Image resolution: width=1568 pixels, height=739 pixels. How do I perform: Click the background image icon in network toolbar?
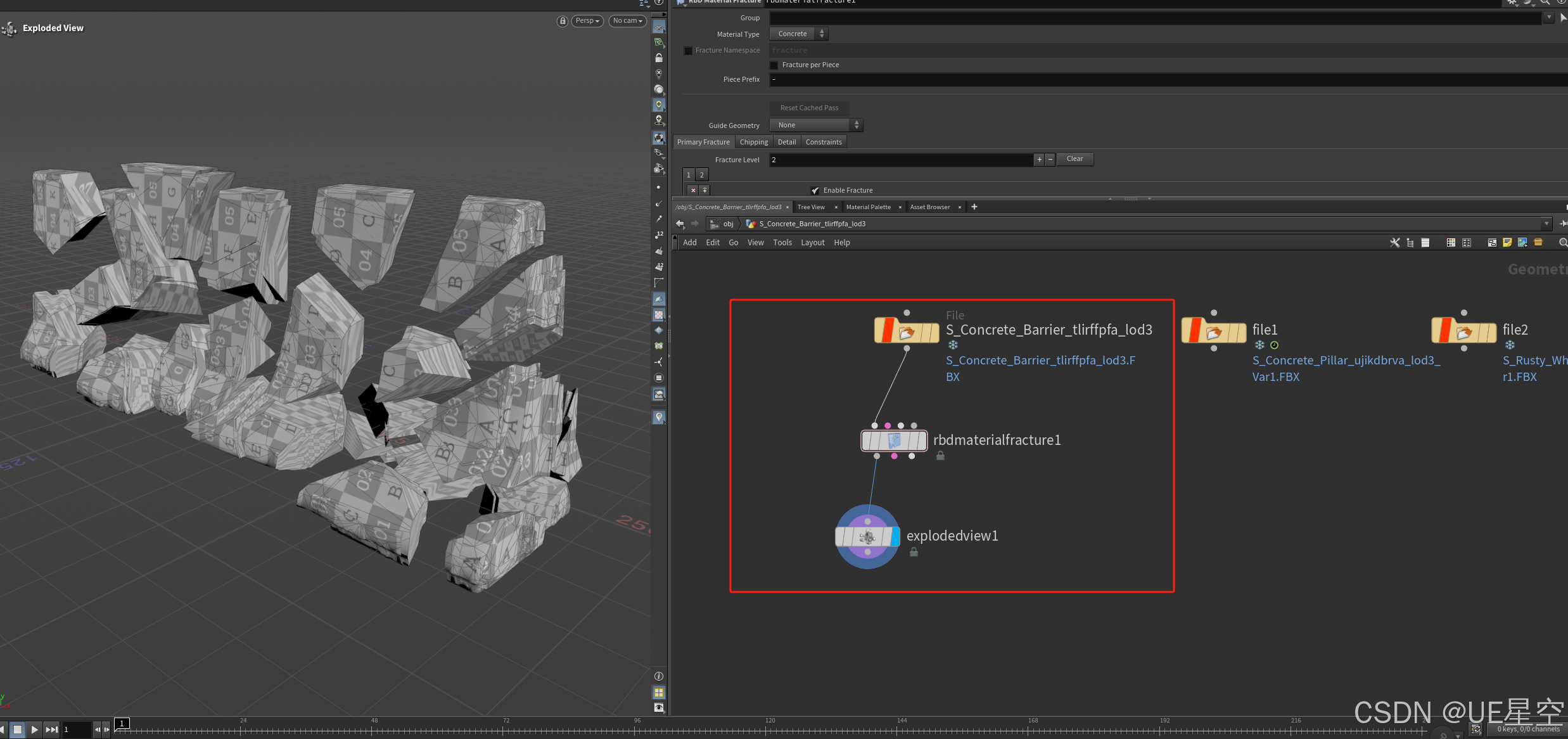pyautogui.click(x=1522, y=243)
